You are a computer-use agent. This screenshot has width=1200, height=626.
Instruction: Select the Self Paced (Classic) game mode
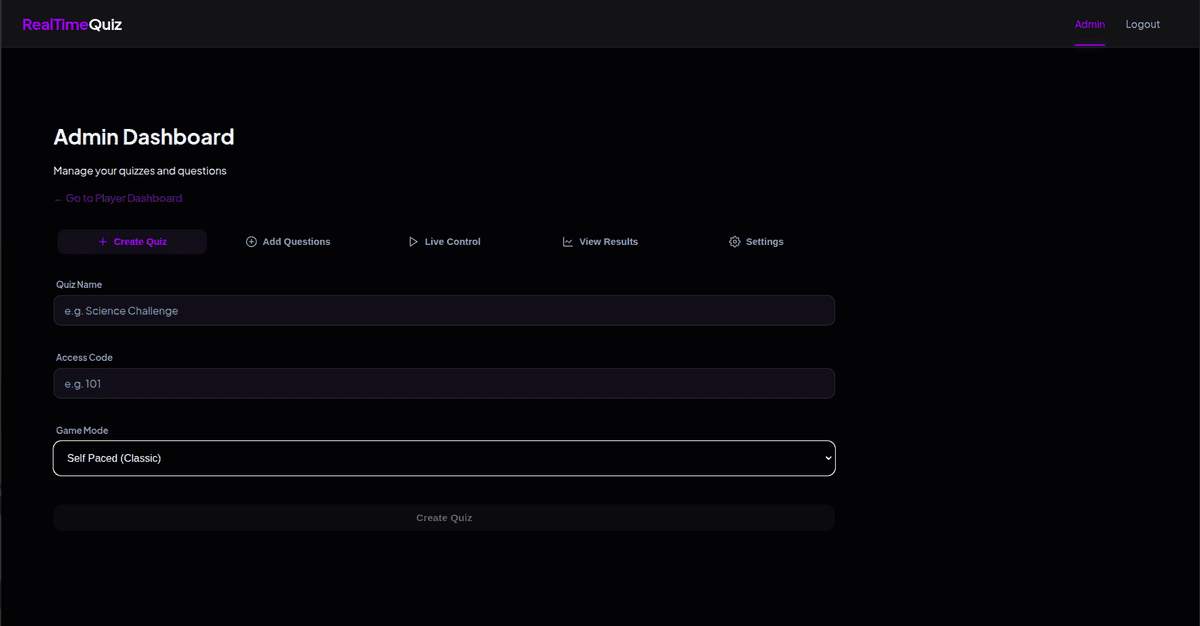click(x=444, y=457)
